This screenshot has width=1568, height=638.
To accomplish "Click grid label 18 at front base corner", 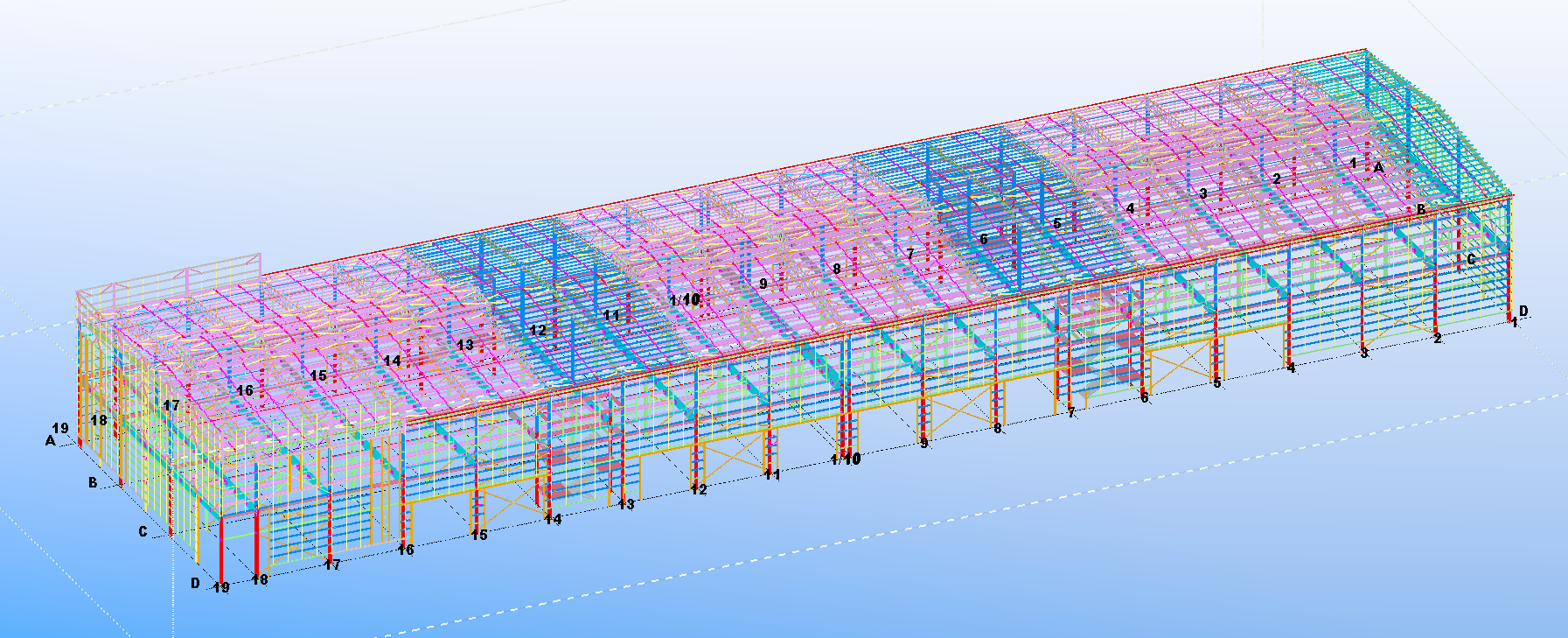I will click(x=260, y=578).
